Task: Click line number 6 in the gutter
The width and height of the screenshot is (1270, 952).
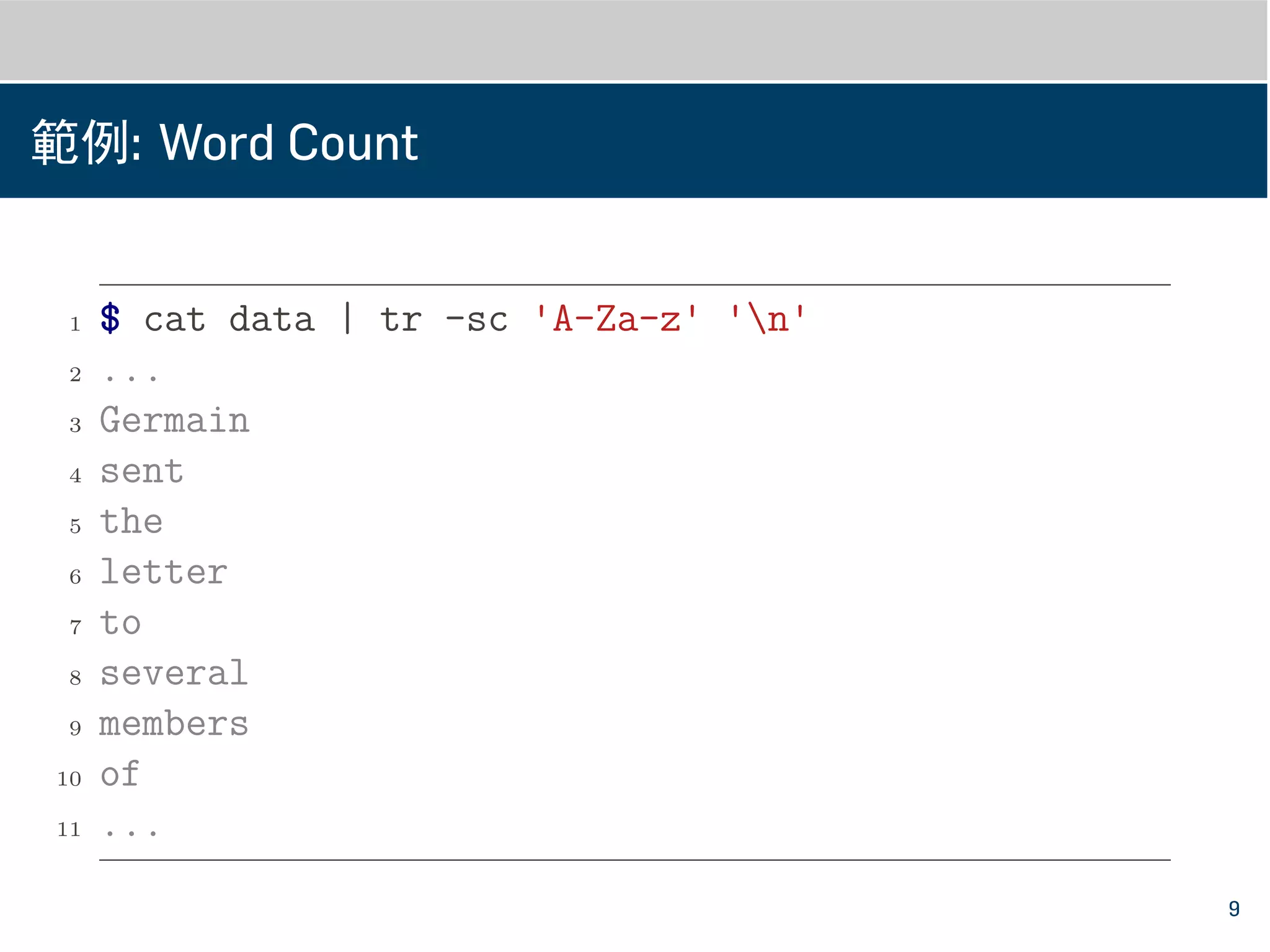Action: (75, 577)
